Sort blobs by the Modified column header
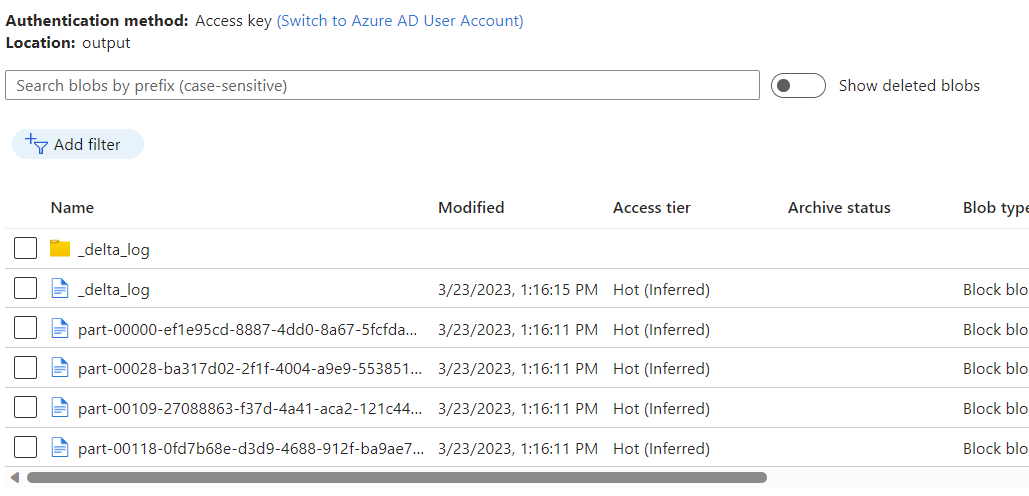This screenshot has height=496, width=1029. click(x=471, y=208)
